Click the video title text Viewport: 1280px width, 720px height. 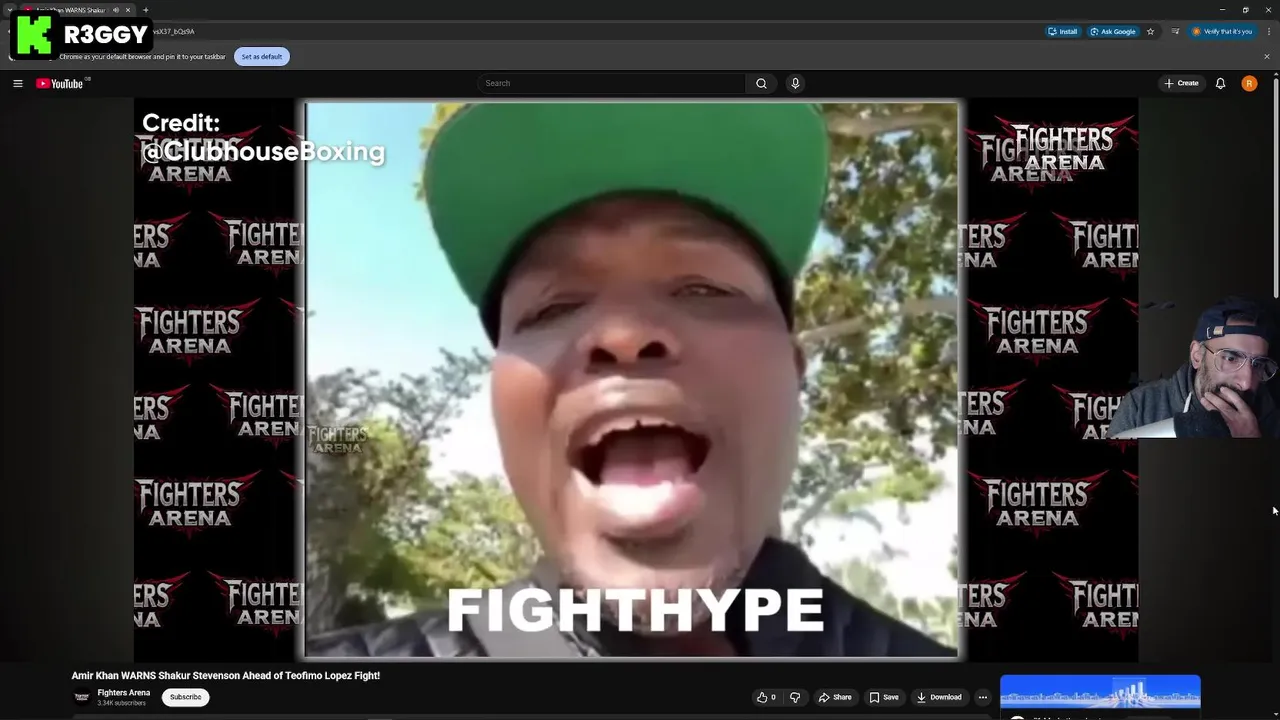click(x=226, y=676)
